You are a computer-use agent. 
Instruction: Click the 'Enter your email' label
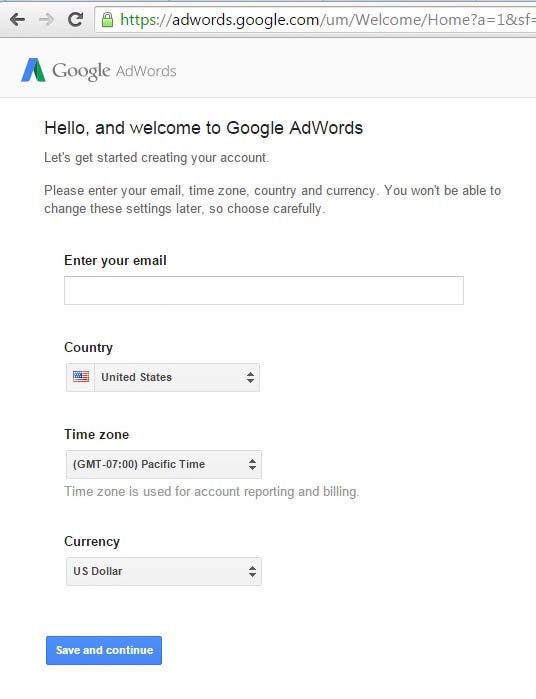click(x=115, y=260)
